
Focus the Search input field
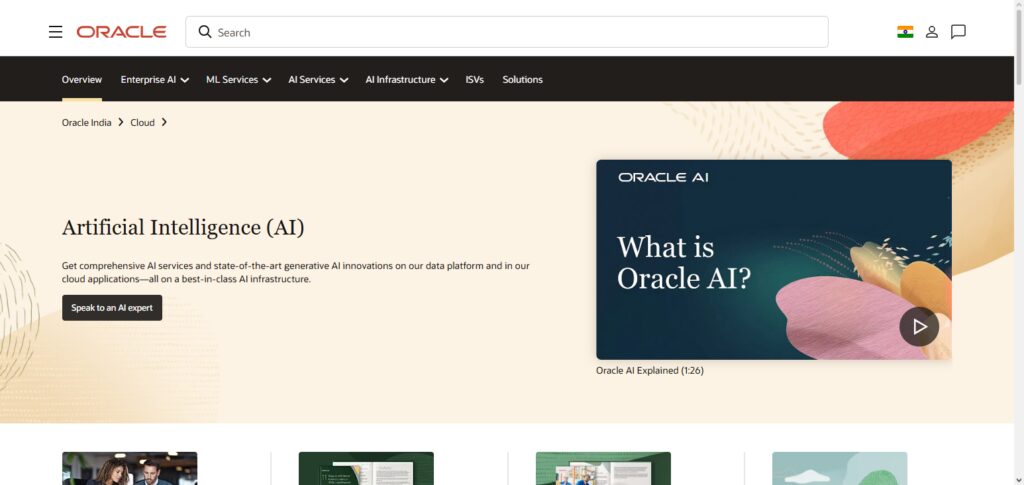507,32
